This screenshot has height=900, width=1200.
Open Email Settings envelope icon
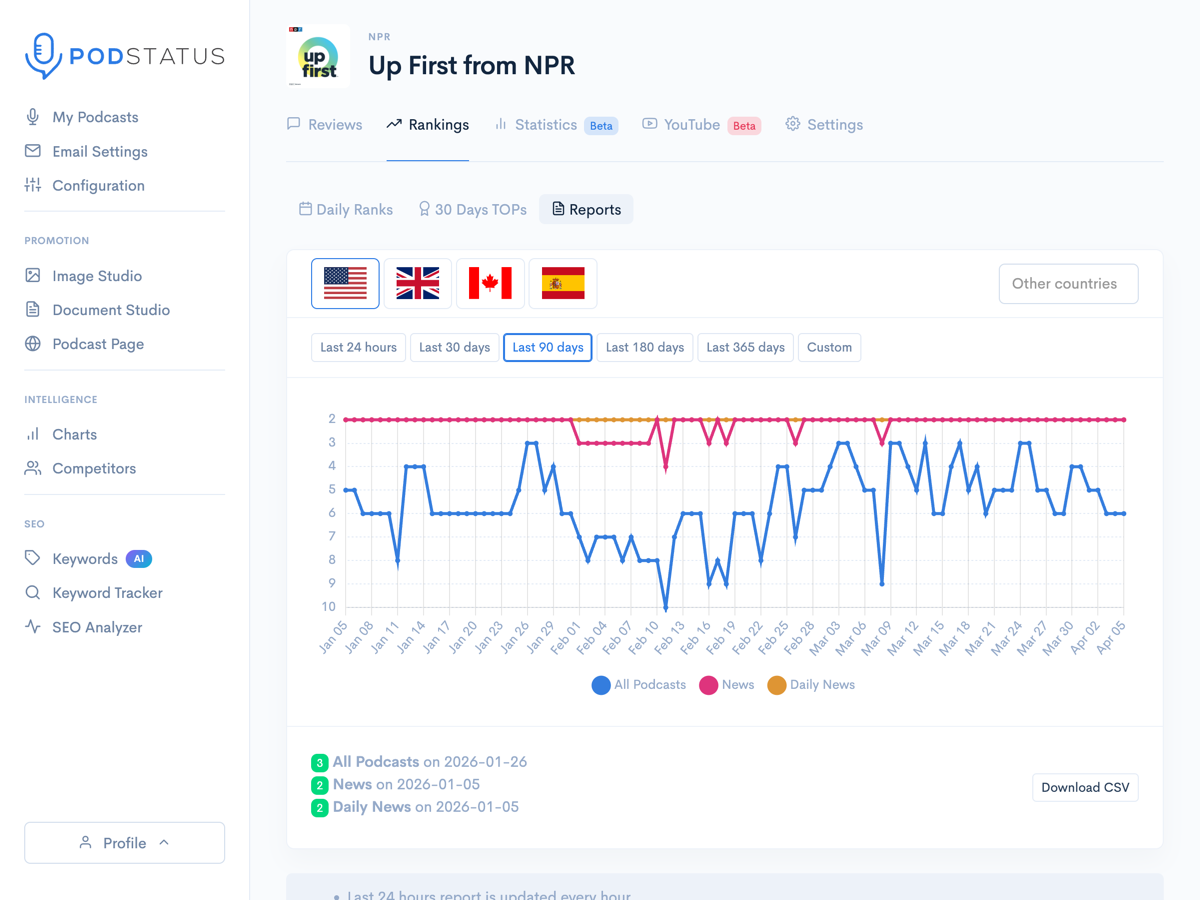point(33,151)
